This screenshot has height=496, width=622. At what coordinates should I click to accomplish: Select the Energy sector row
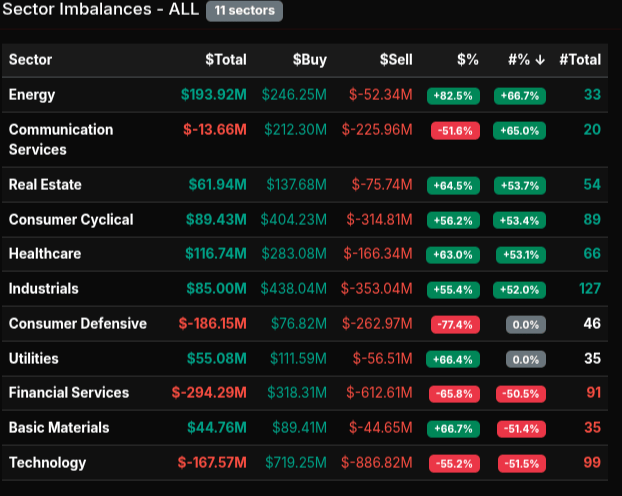pyautogui.click(x=32, y=95)
